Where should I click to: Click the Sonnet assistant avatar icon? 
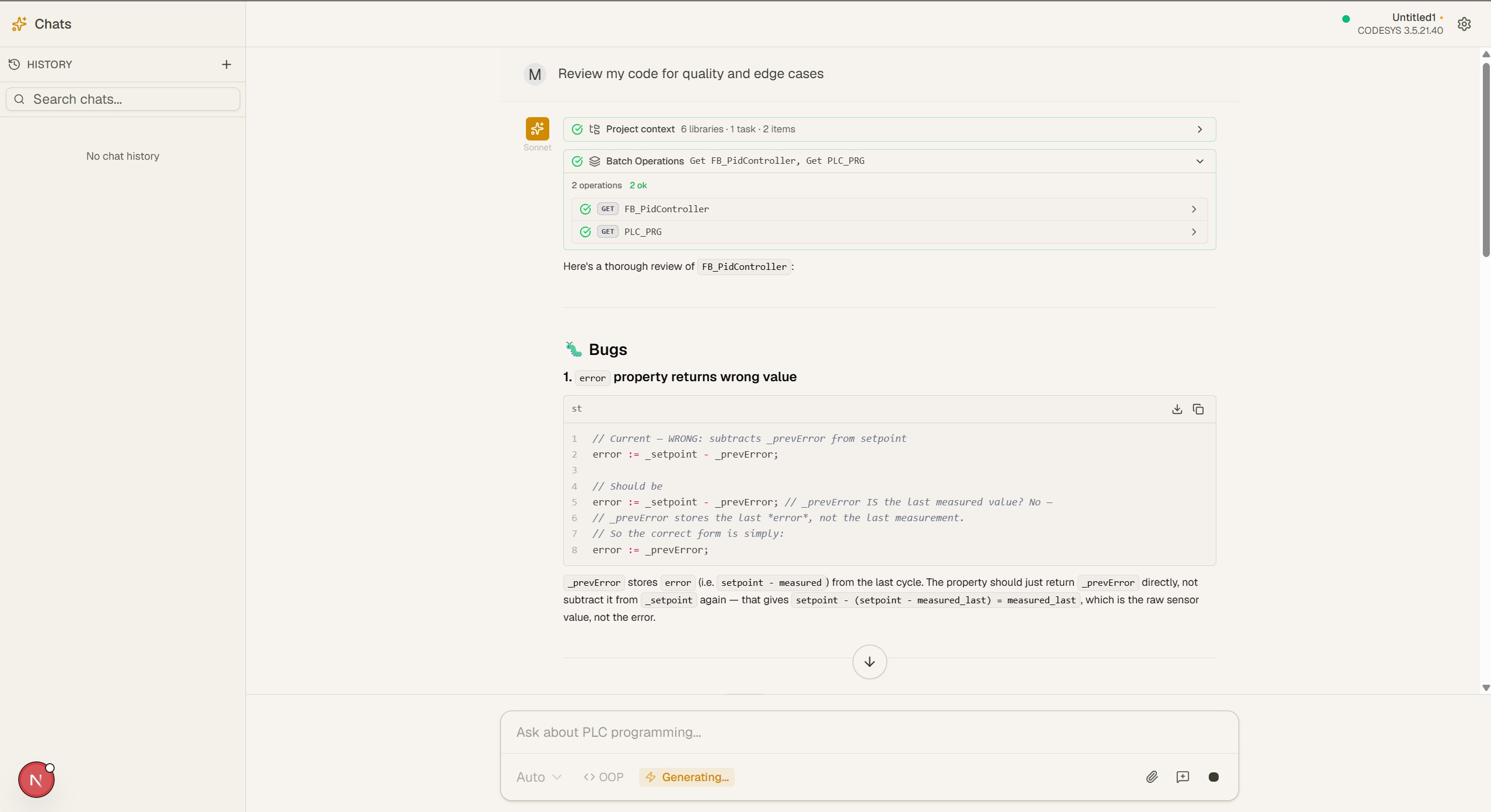pos(537,129)
